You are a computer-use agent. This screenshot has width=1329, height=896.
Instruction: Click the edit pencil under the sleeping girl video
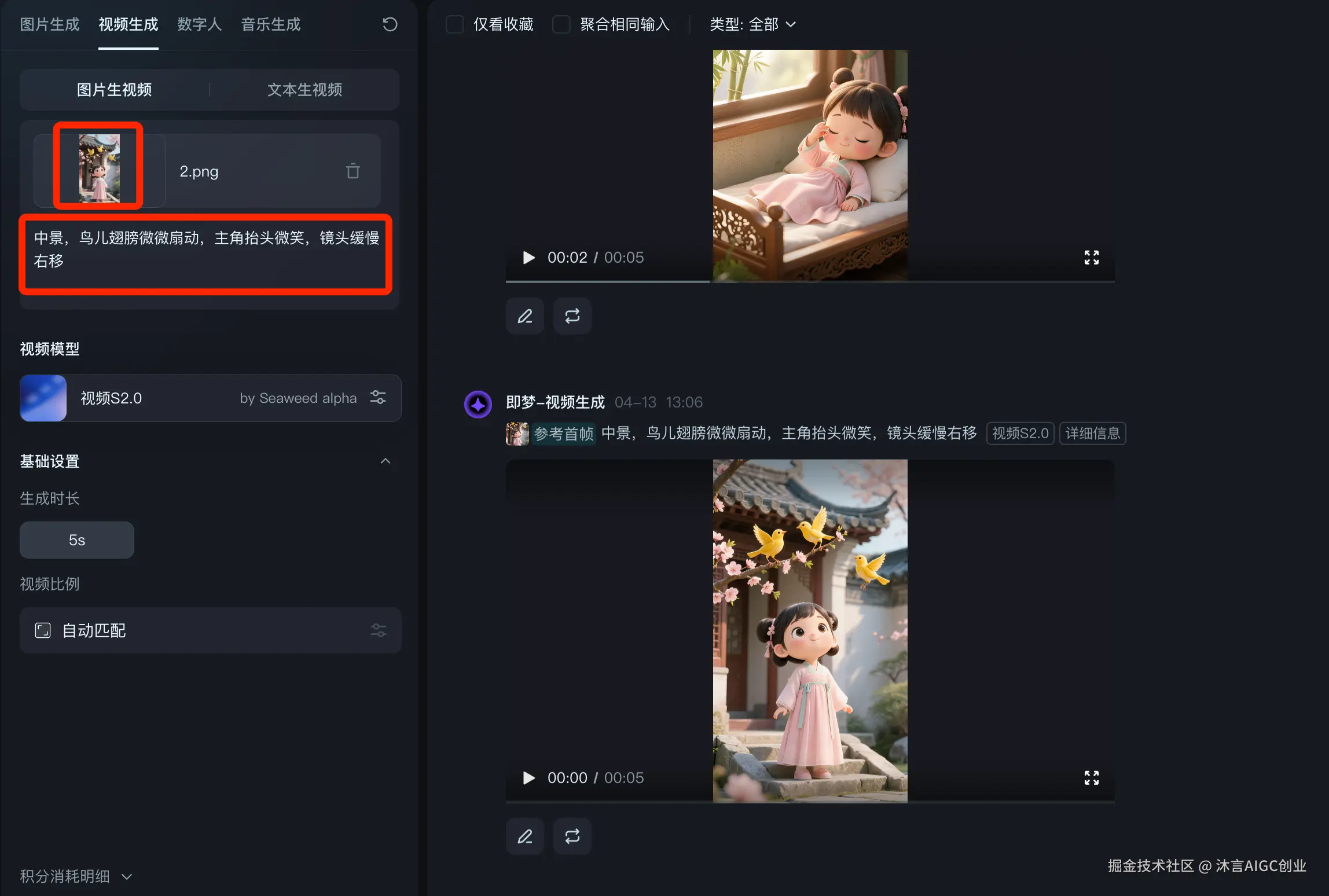pyautogui.click(x=524, y=316)
